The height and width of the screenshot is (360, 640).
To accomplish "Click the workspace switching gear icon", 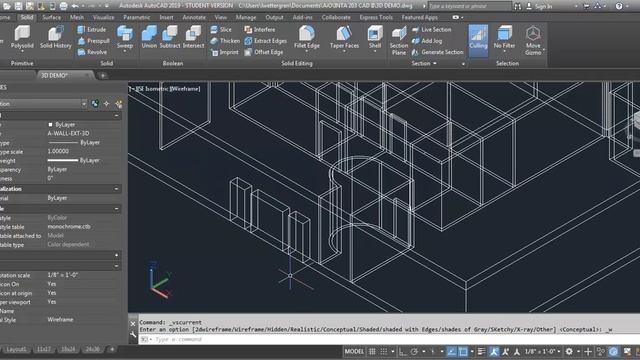I will tap(569, 351).
